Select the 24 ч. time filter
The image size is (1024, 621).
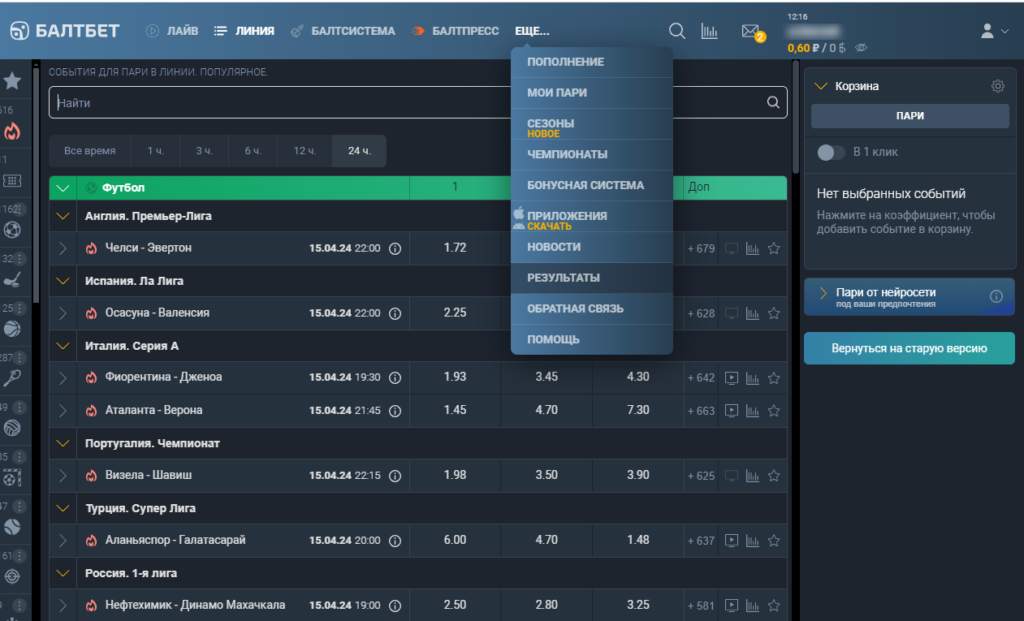[x=359, y=151]
